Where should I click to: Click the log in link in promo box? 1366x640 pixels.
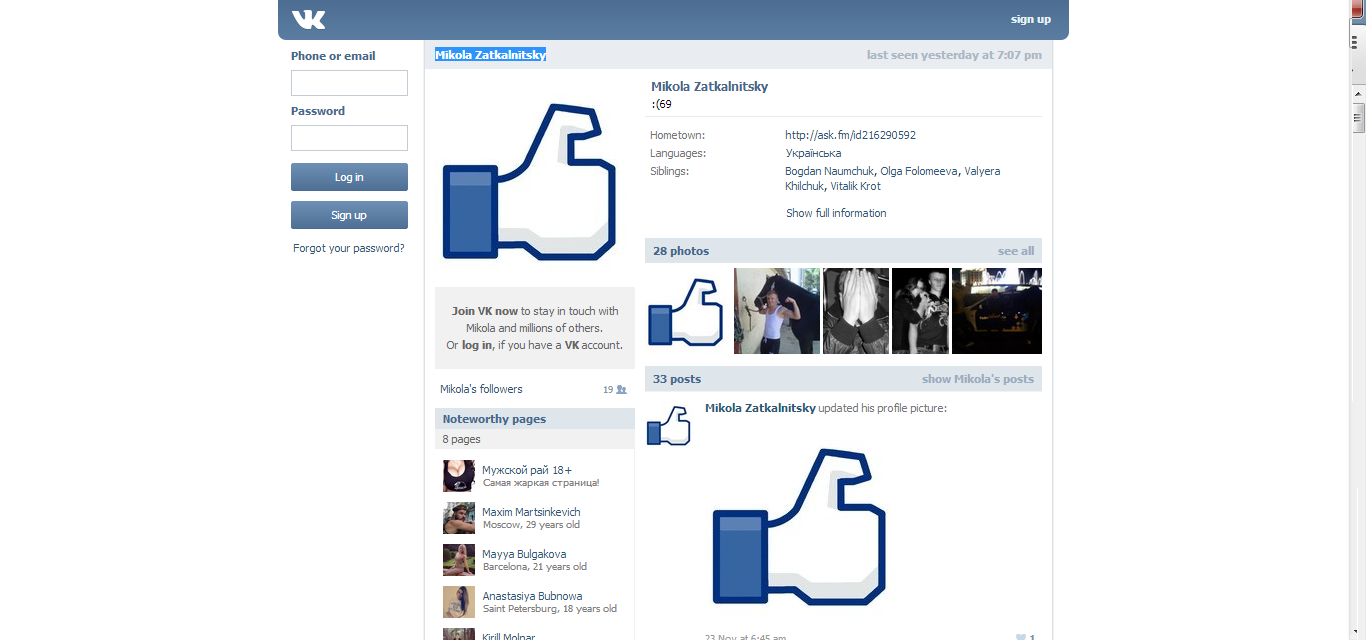477,345
